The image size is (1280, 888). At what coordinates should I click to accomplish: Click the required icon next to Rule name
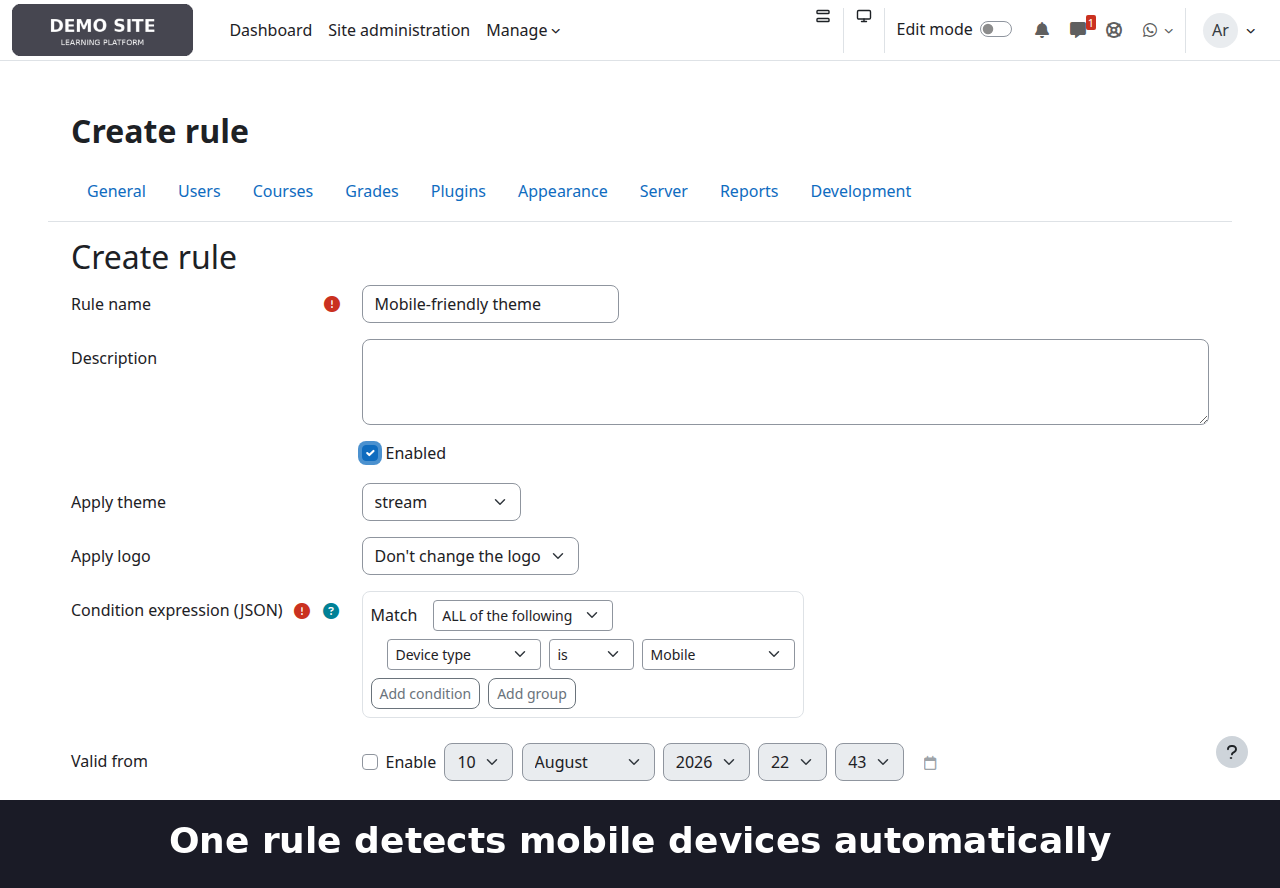pos(332,304)
